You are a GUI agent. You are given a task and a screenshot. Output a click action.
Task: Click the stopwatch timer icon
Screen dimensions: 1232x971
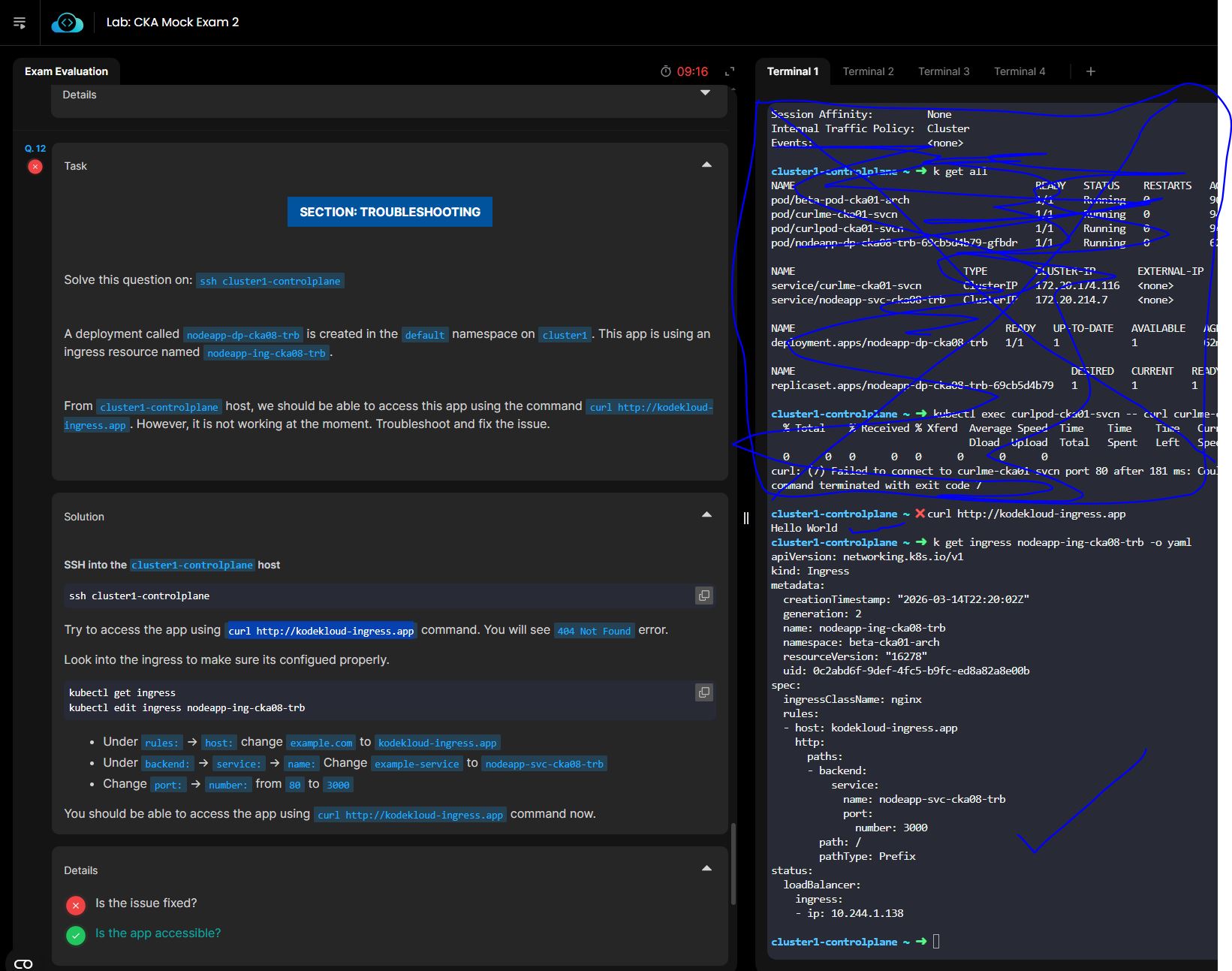click(665, 71)
